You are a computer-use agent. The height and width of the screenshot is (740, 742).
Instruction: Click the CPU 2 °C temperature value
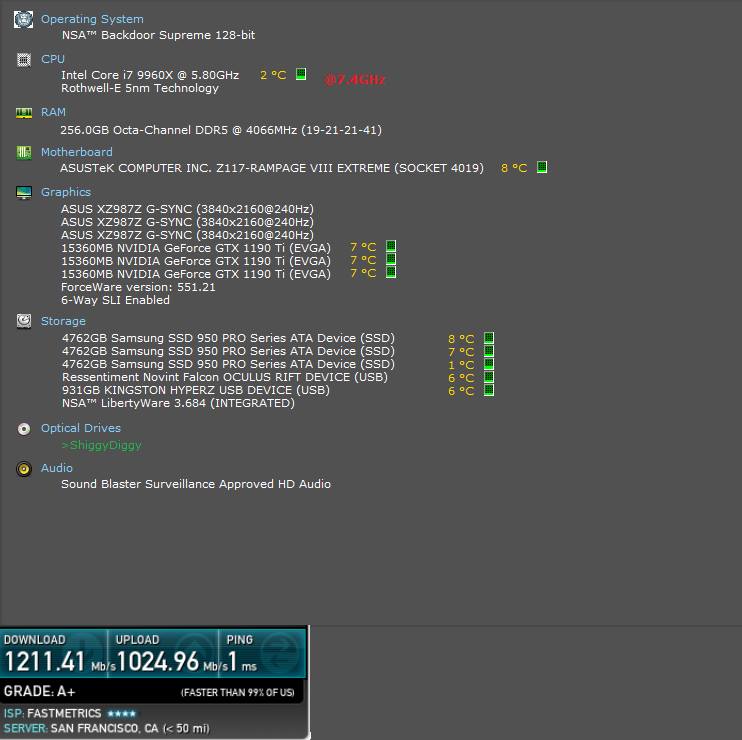tap(273, 75)
